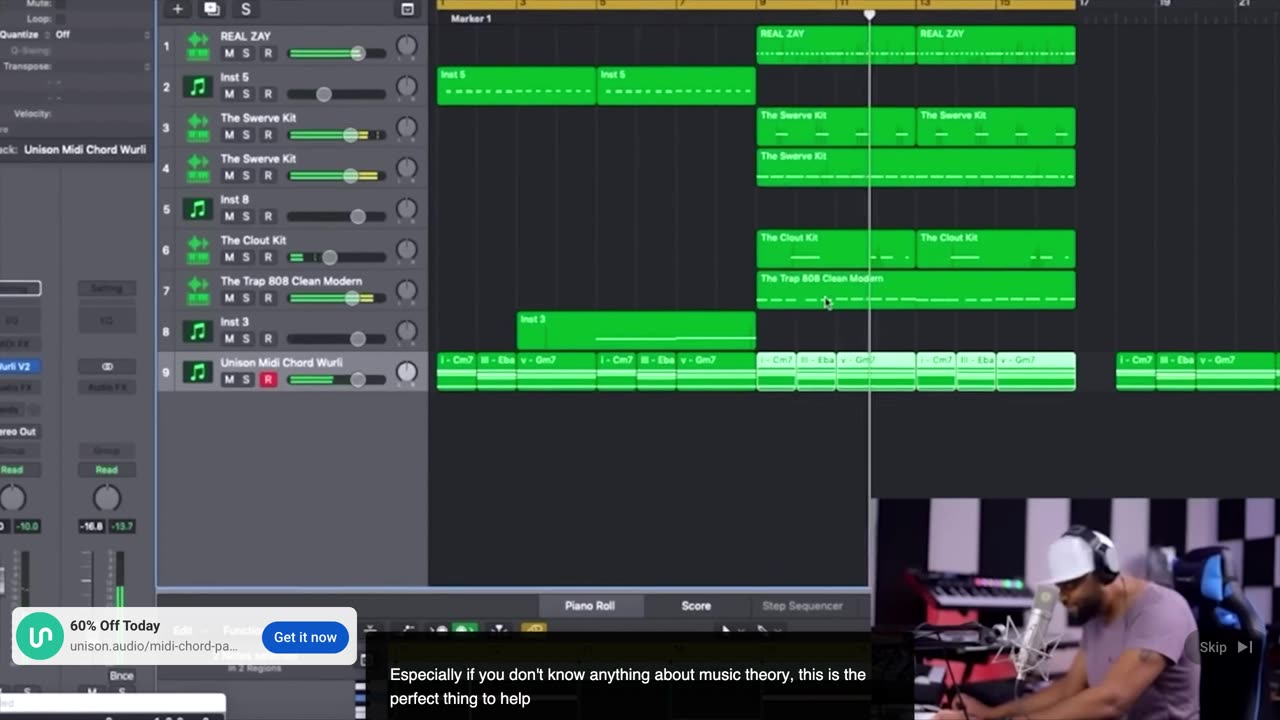Click The Trap 808 Clean Modern icon
The height and width of the screenshot is (720, 1280).
point(198,291)
